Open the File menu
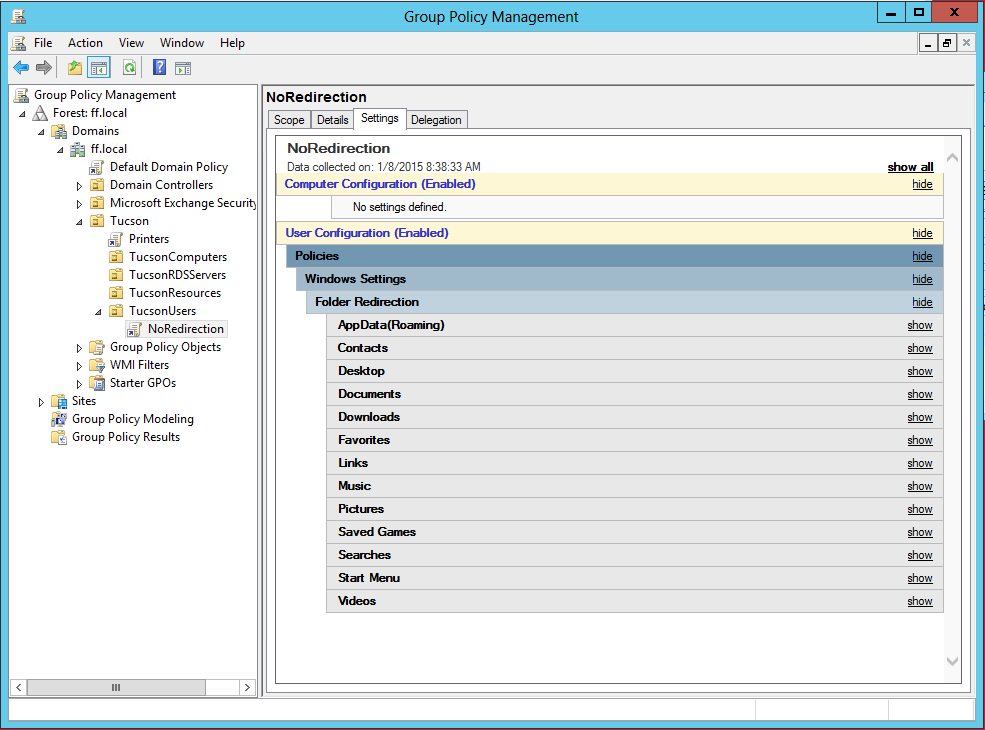This screenshot has width=985, height=730. coord(43,43)
